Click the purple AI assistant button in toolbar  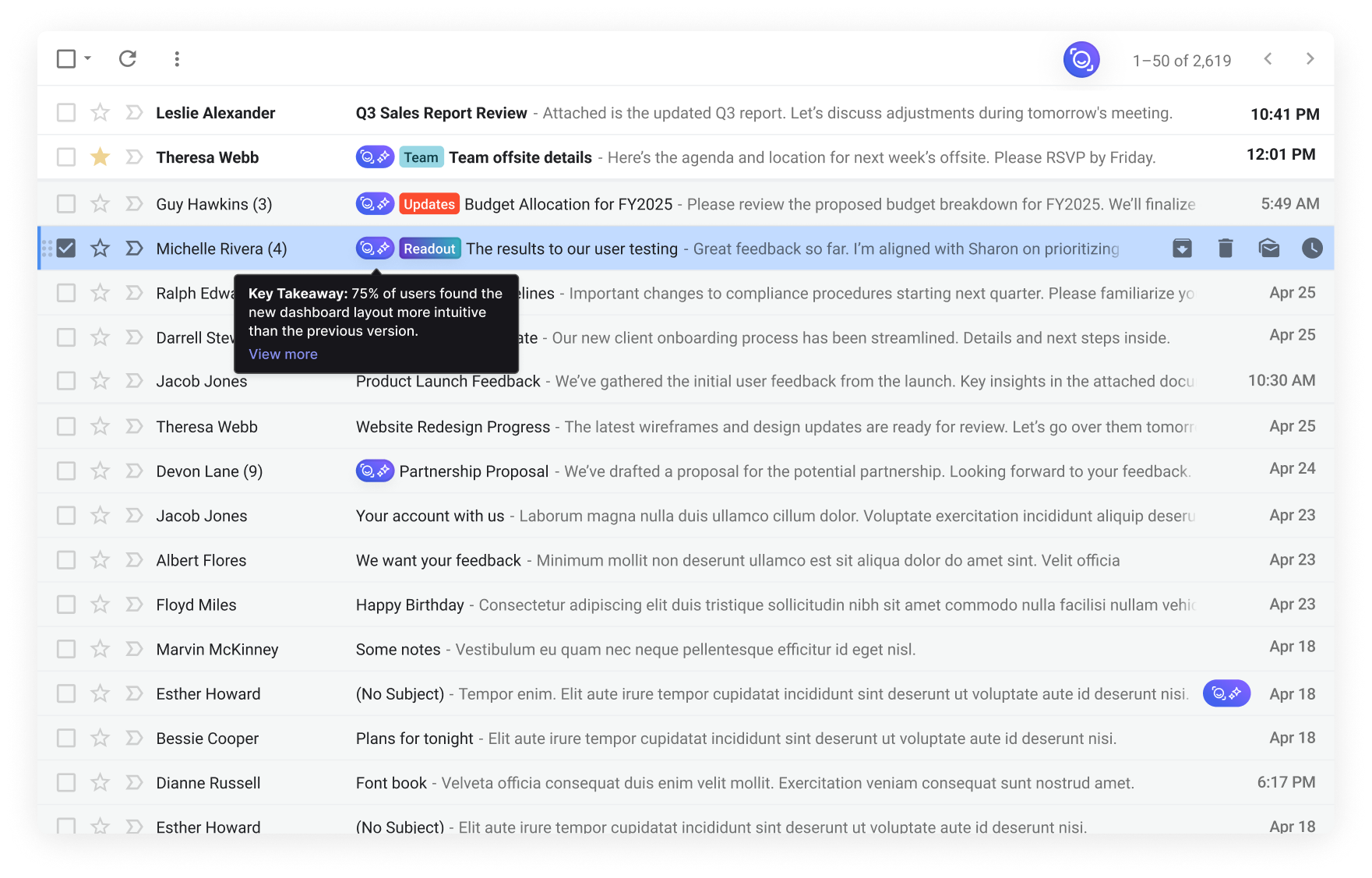click(x=1081, y=59)
